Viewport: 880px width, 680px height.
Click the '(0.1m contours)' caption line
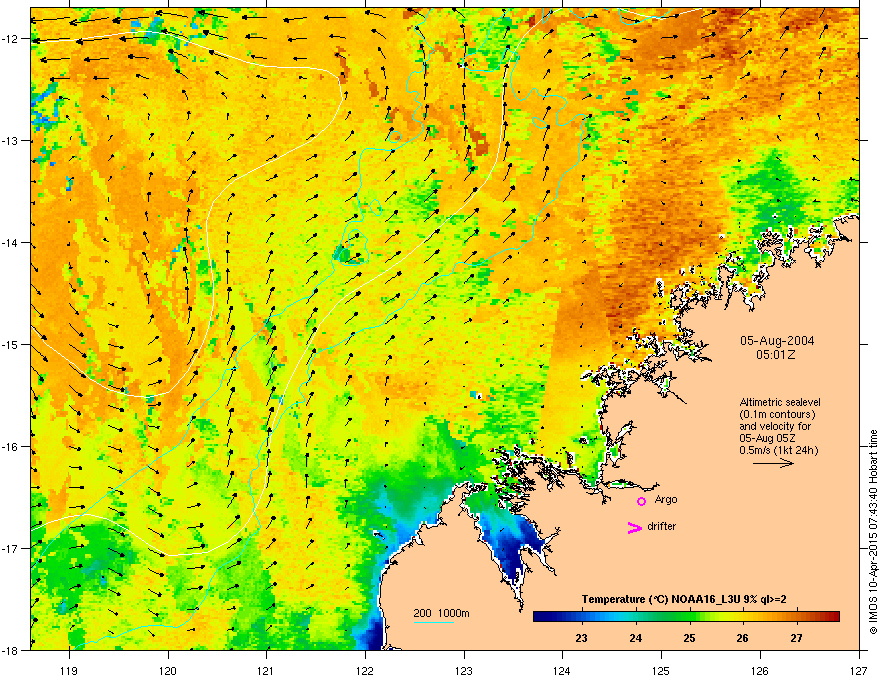[x=777, y=415]
